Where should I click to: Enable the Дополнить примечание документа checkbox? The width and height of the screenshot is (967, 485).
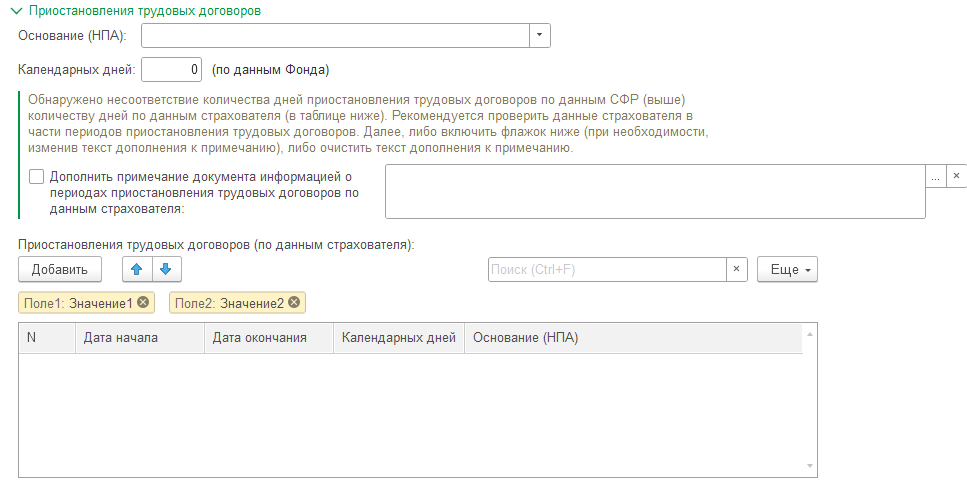coord(37,176)
